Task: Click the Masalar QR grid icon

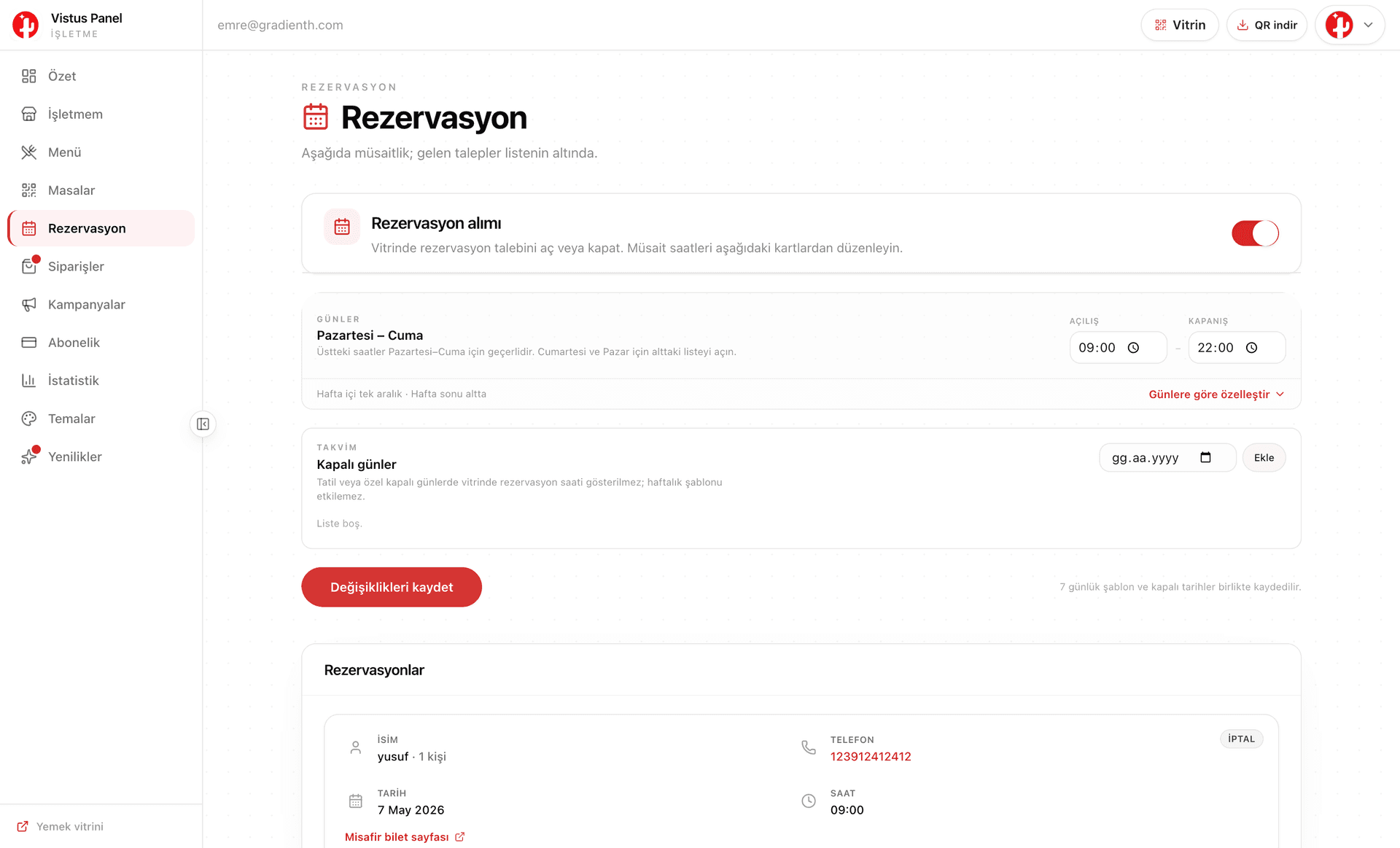Action: (x=29, y=190)
